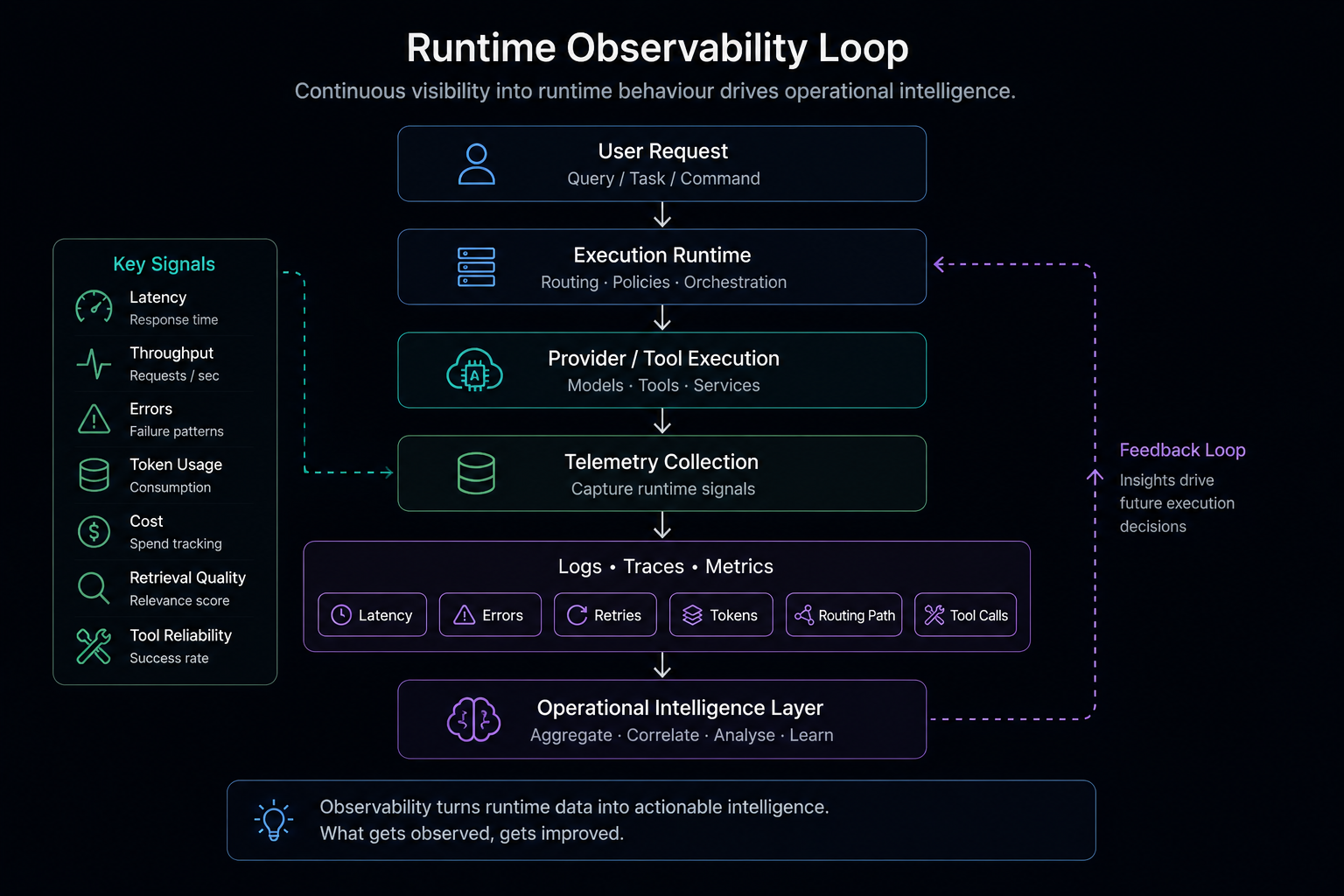Click the user profile icon in User Request
The width and height of the screenshot is (1344, 896).
(477, 164)
